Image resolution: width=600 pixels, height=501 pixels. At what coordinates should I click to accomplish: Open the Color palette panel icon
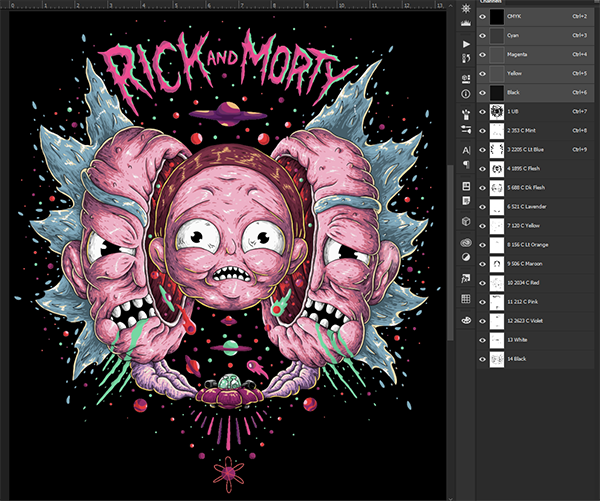(466, 320)
